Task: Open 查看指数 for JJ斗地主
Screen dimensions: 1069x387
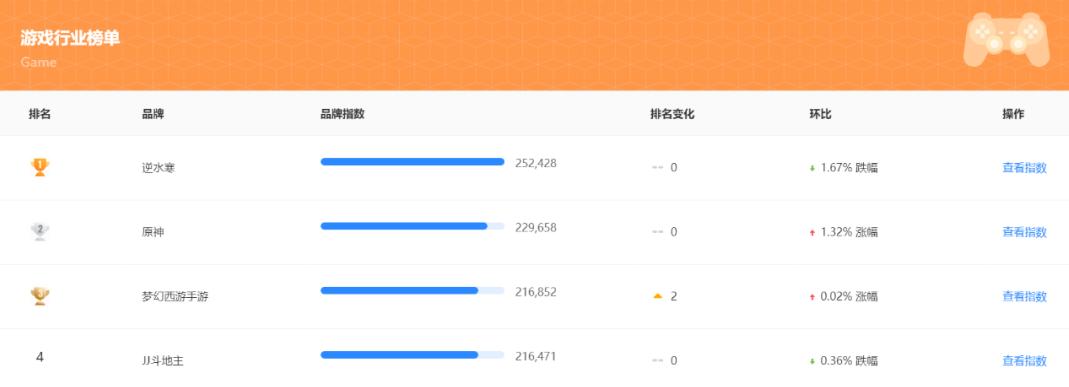Action: [1024, 360]
